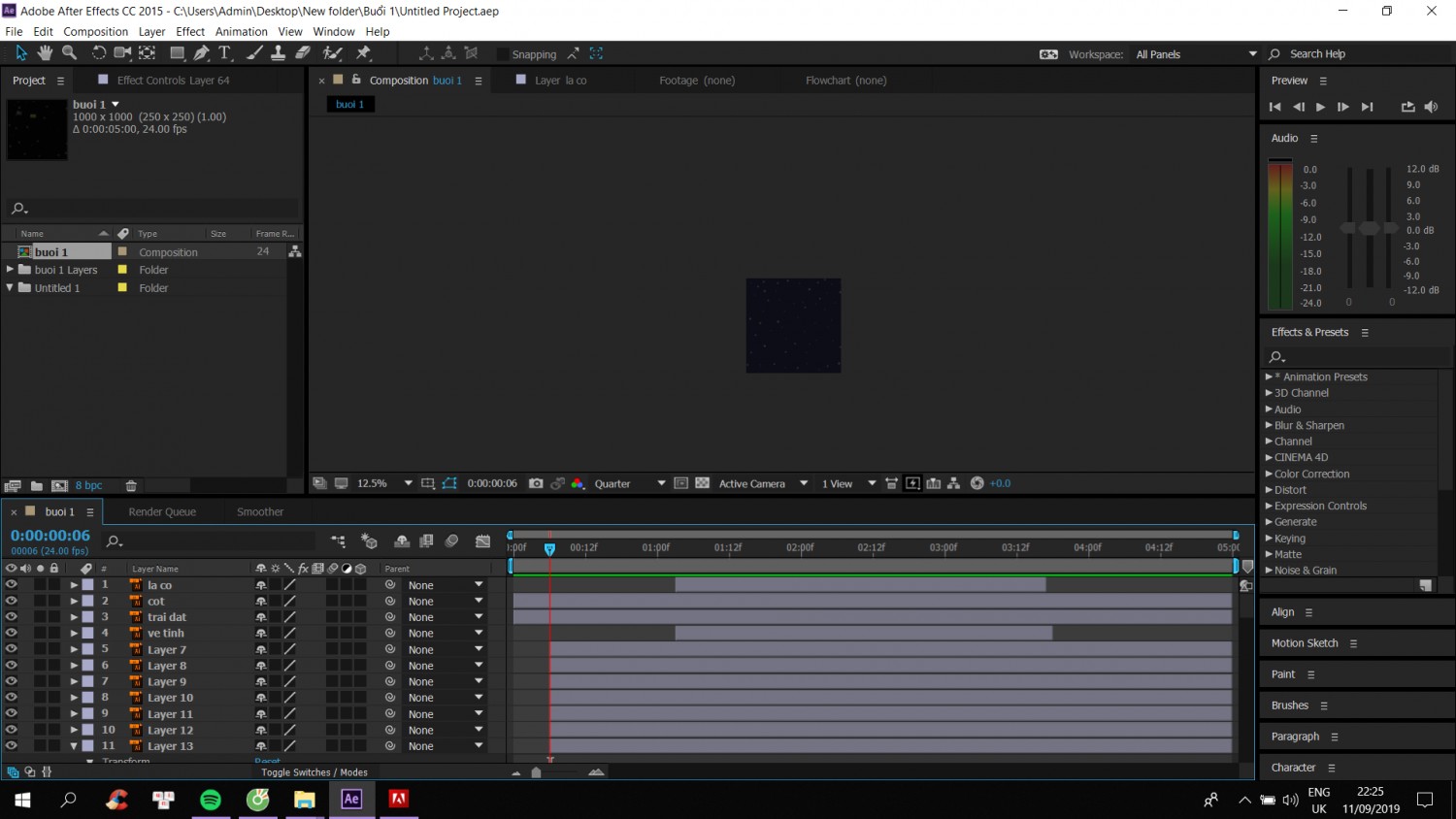This screenshot has height=819, width=1456.
Task: Select the Pen tool
Action: click(x=201, y=53)
